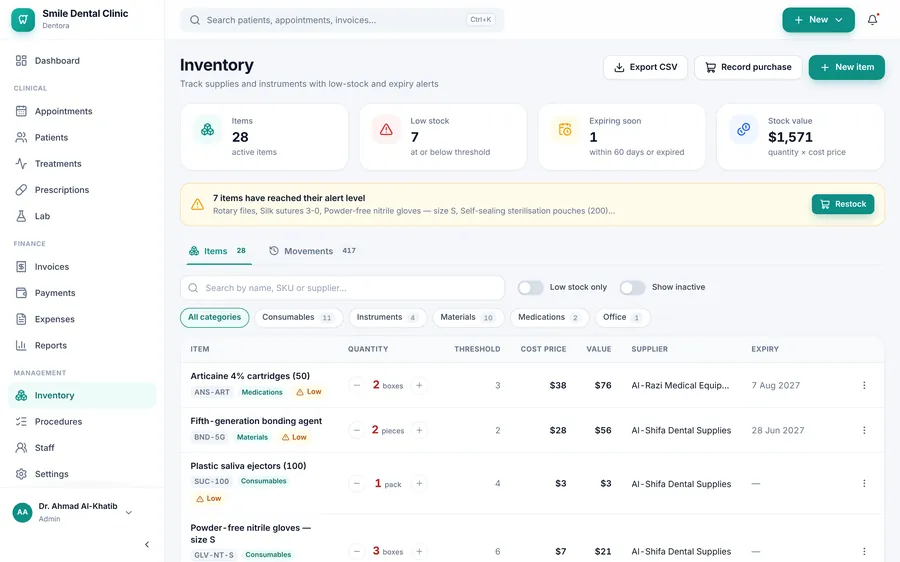Click the Items summary card icon

pos(207,130)
